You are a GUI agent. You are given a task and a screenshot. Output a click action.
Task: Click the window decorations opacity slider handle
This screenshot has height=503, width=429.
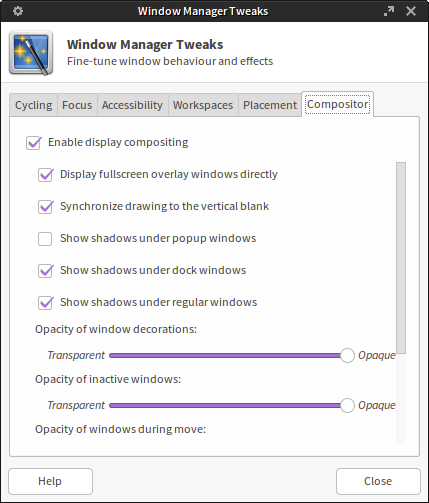[347, 355]
